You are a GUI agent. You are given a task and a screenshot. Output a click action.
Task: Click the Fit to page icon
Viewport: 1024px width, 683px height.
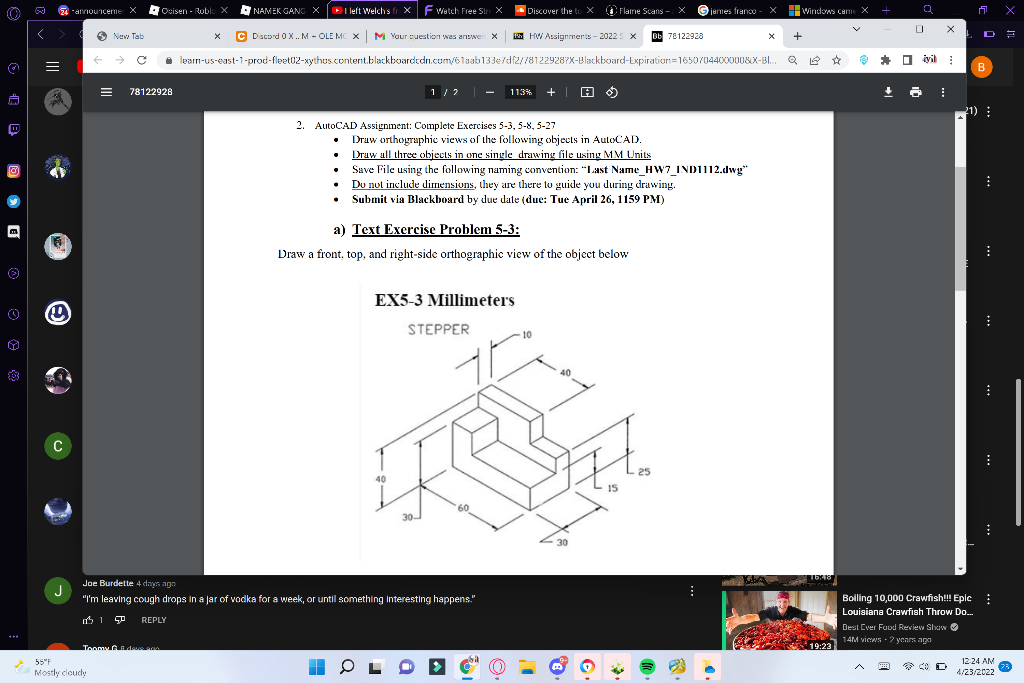(587, 92)
